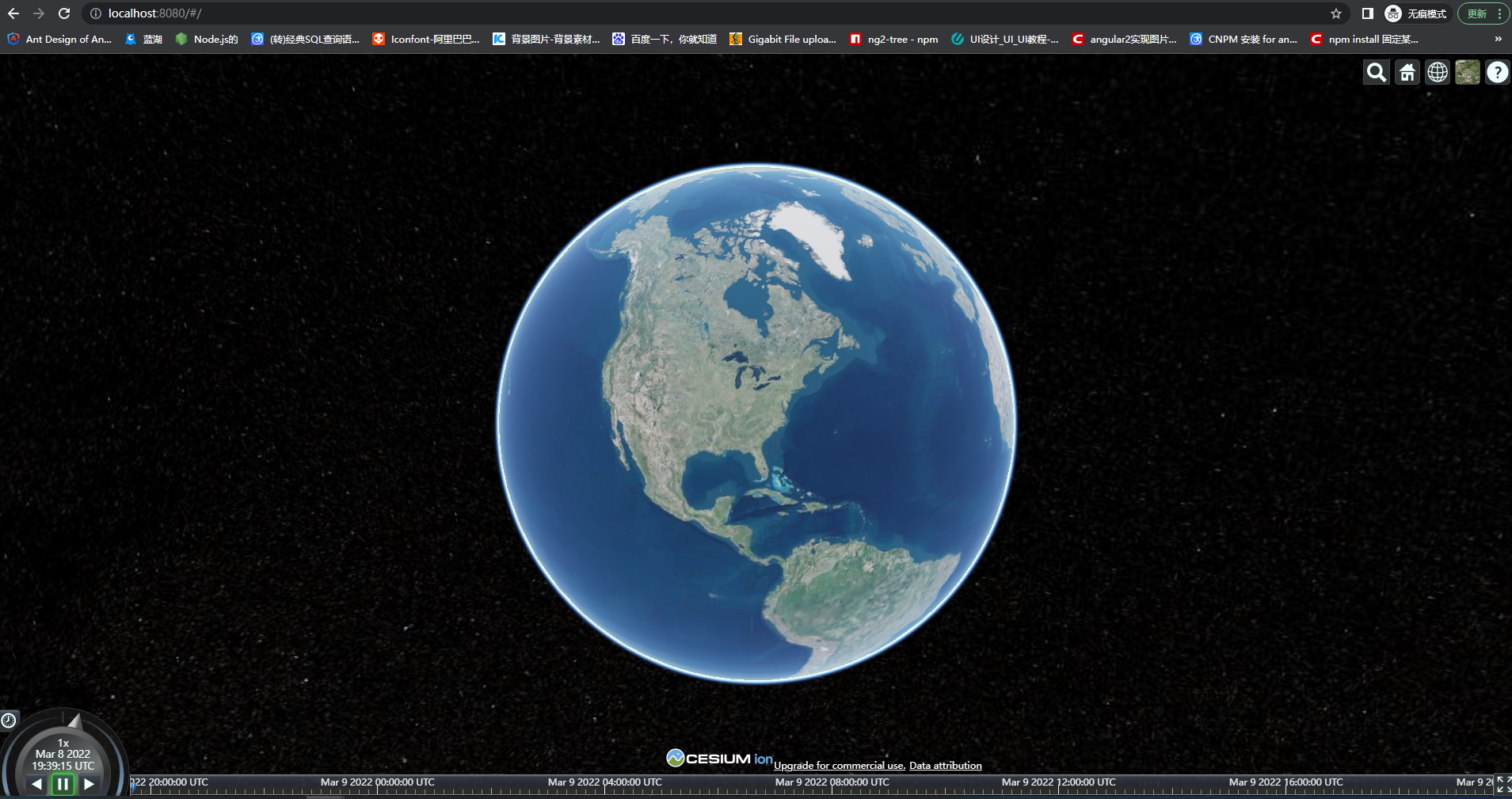
Task: Open the Node.js bookmark
Action: [207, 39]
